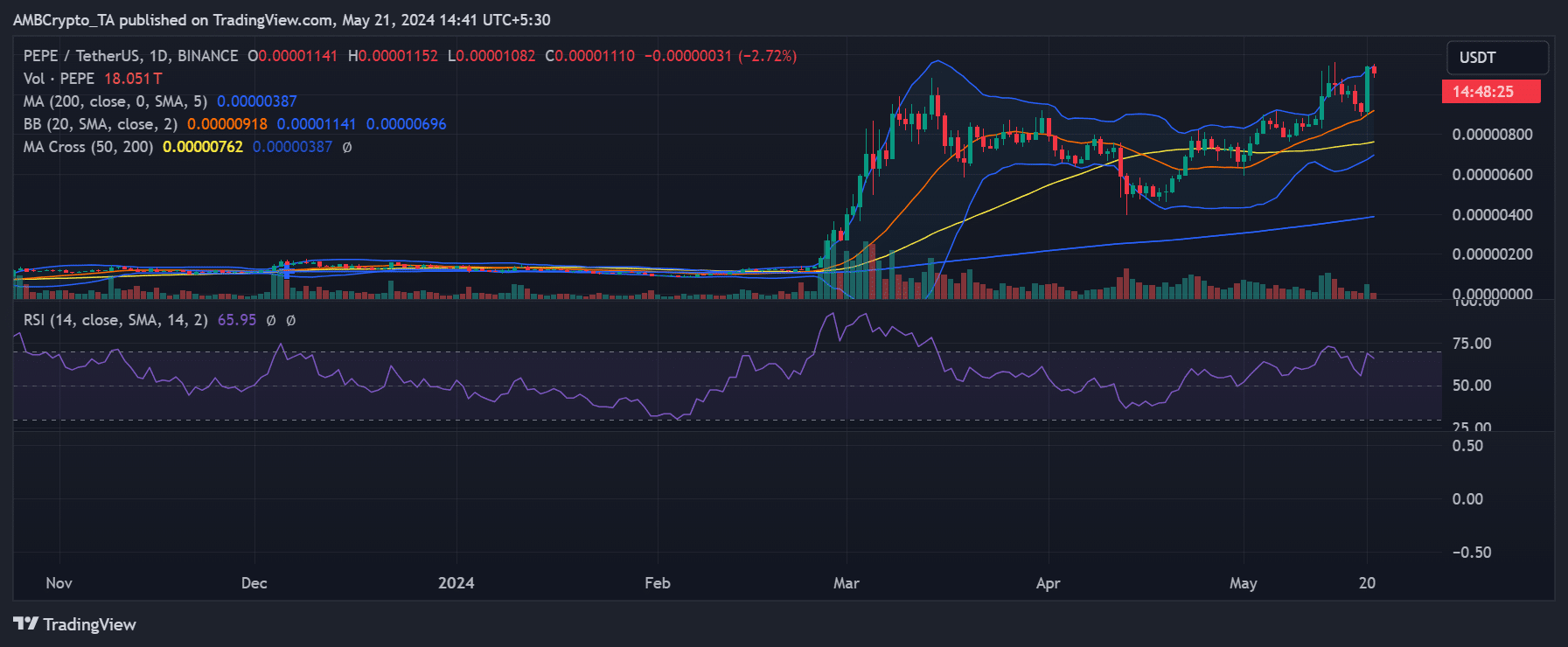
Task: Select the PEPE / TetherUS symbol title
Action: (x=130, y=56)
